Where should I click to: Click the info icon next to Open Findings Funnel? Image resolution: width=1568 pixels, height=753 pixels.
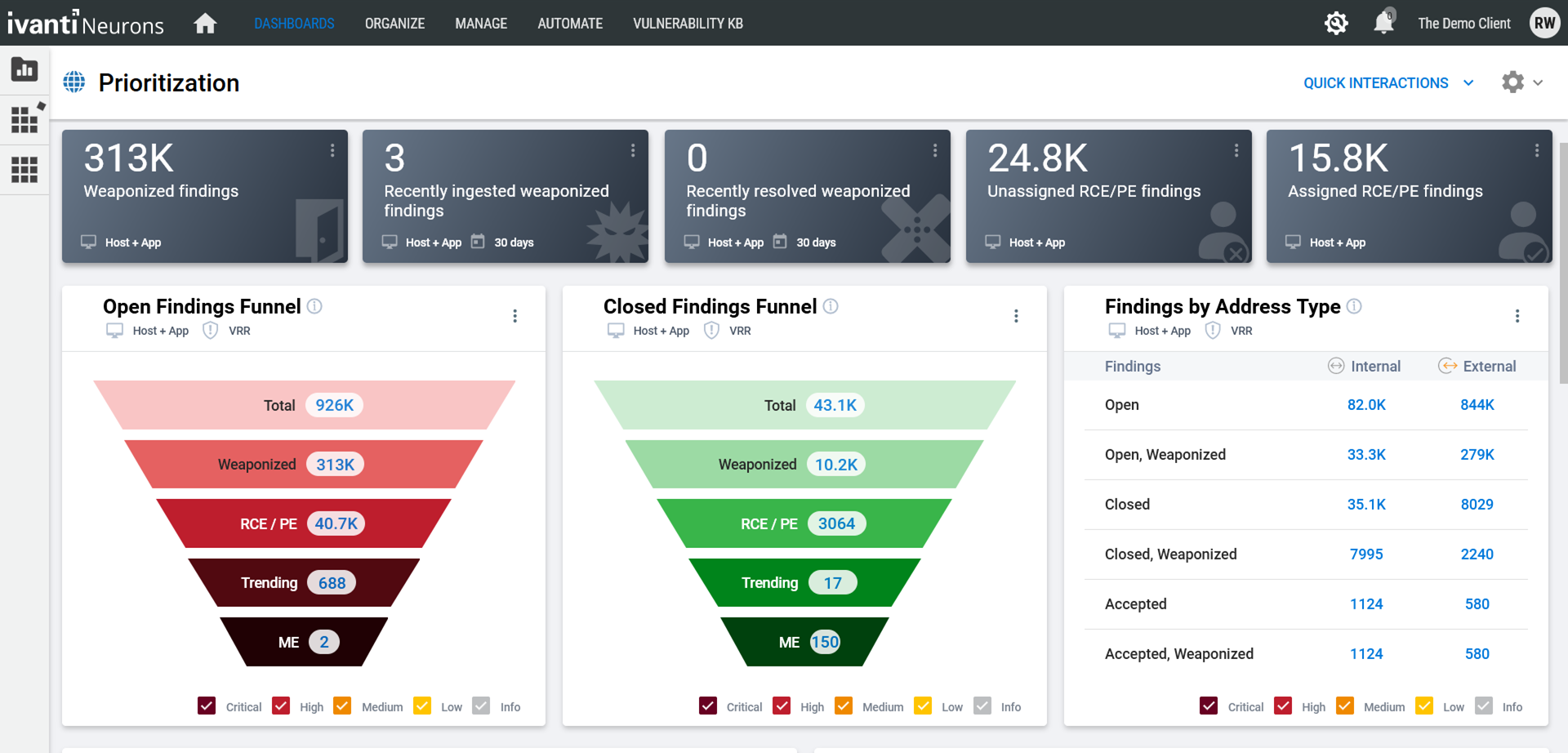(x=315, y=306)
